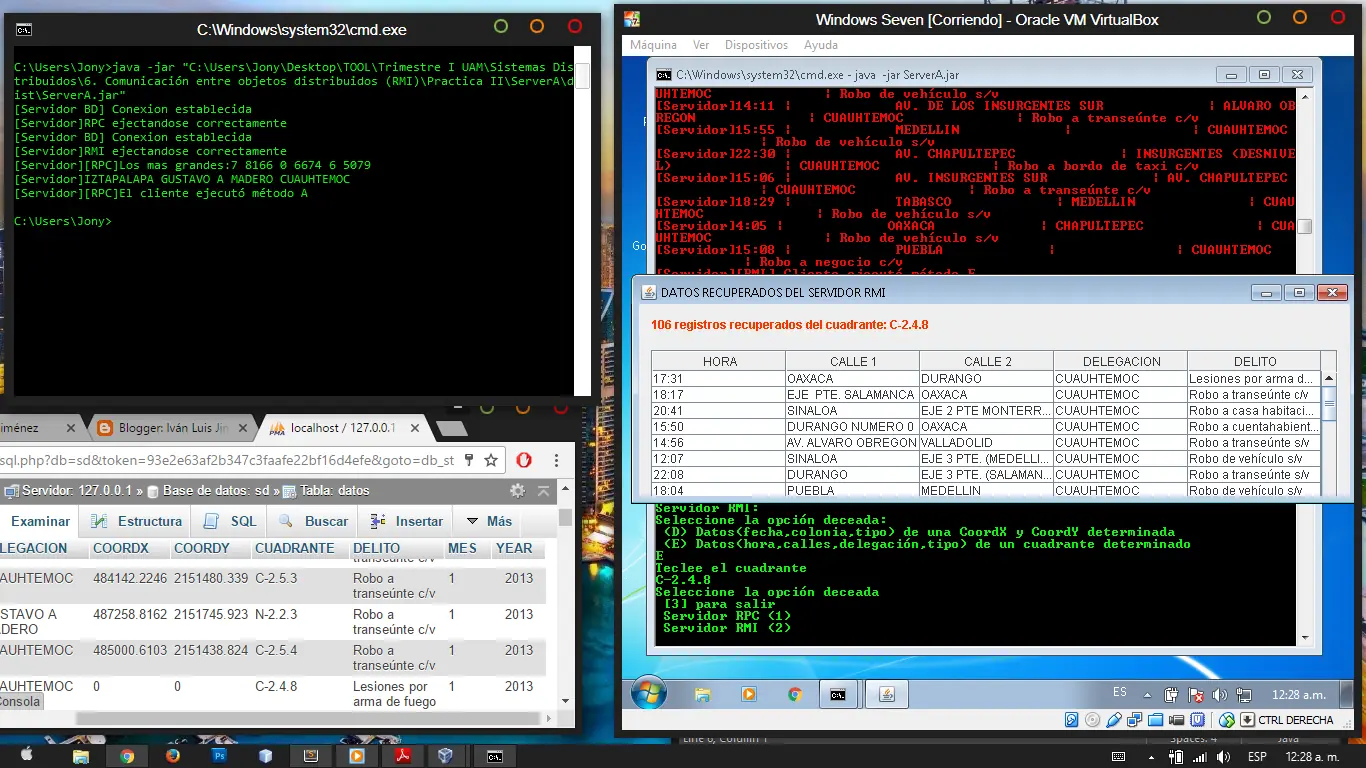Image resolution: width=1366 pixels, height=768 pixels.
Task: Click the Windows 7 Start orb
Action: point(649,692)
